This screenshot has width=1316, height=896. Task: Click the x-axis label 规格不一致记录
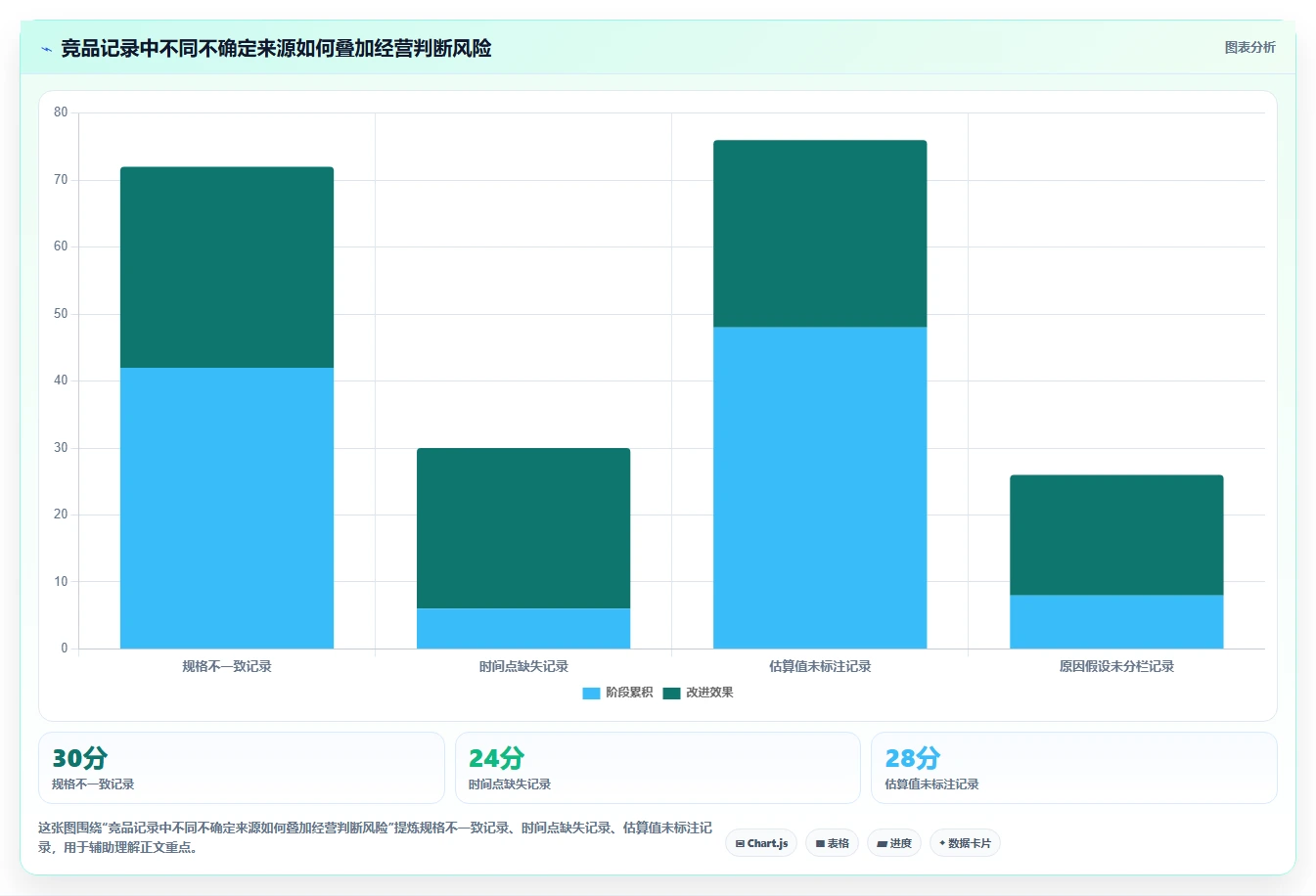click(x=227, y=666)
